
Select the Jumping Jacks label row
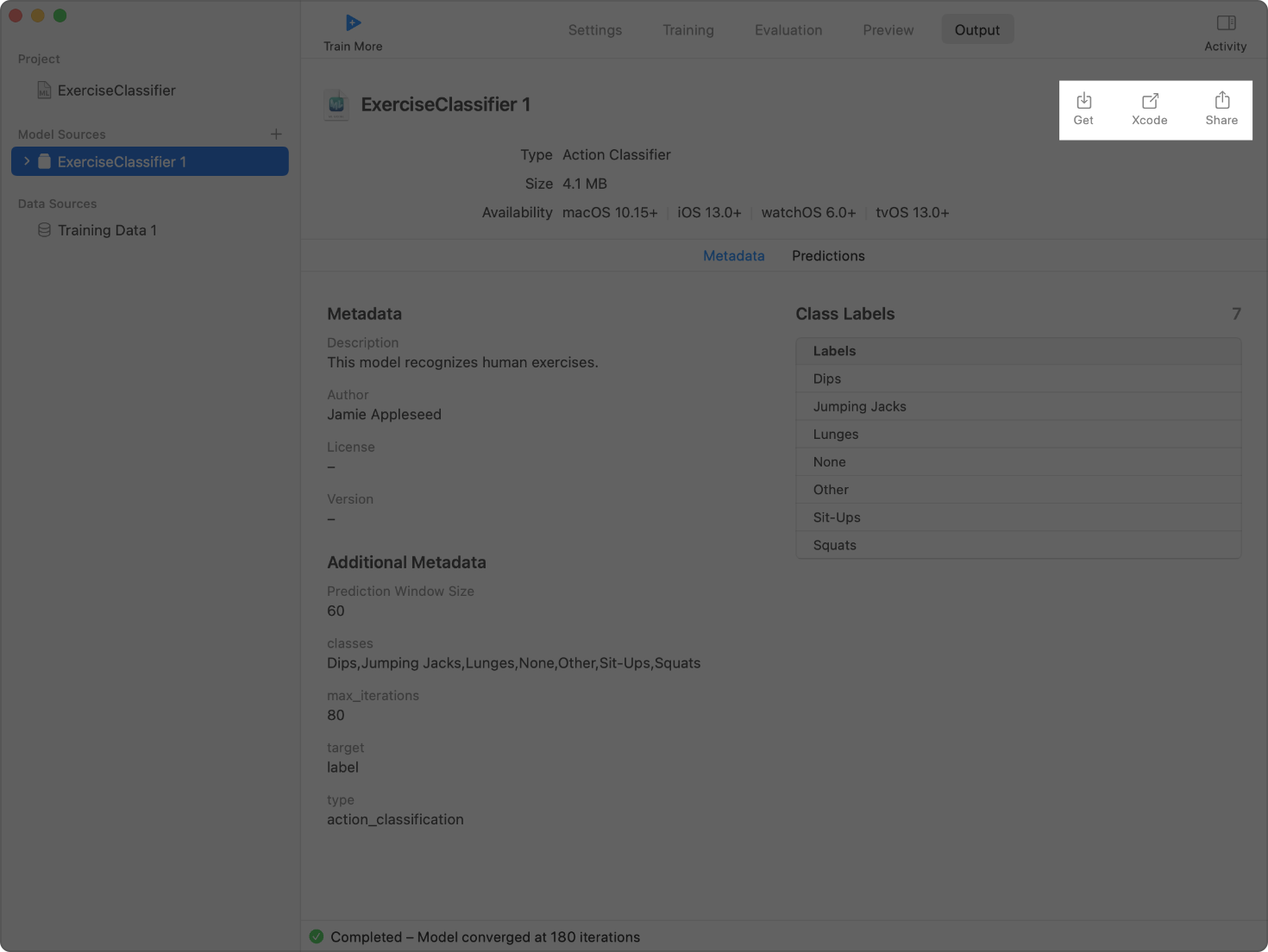1018,406
